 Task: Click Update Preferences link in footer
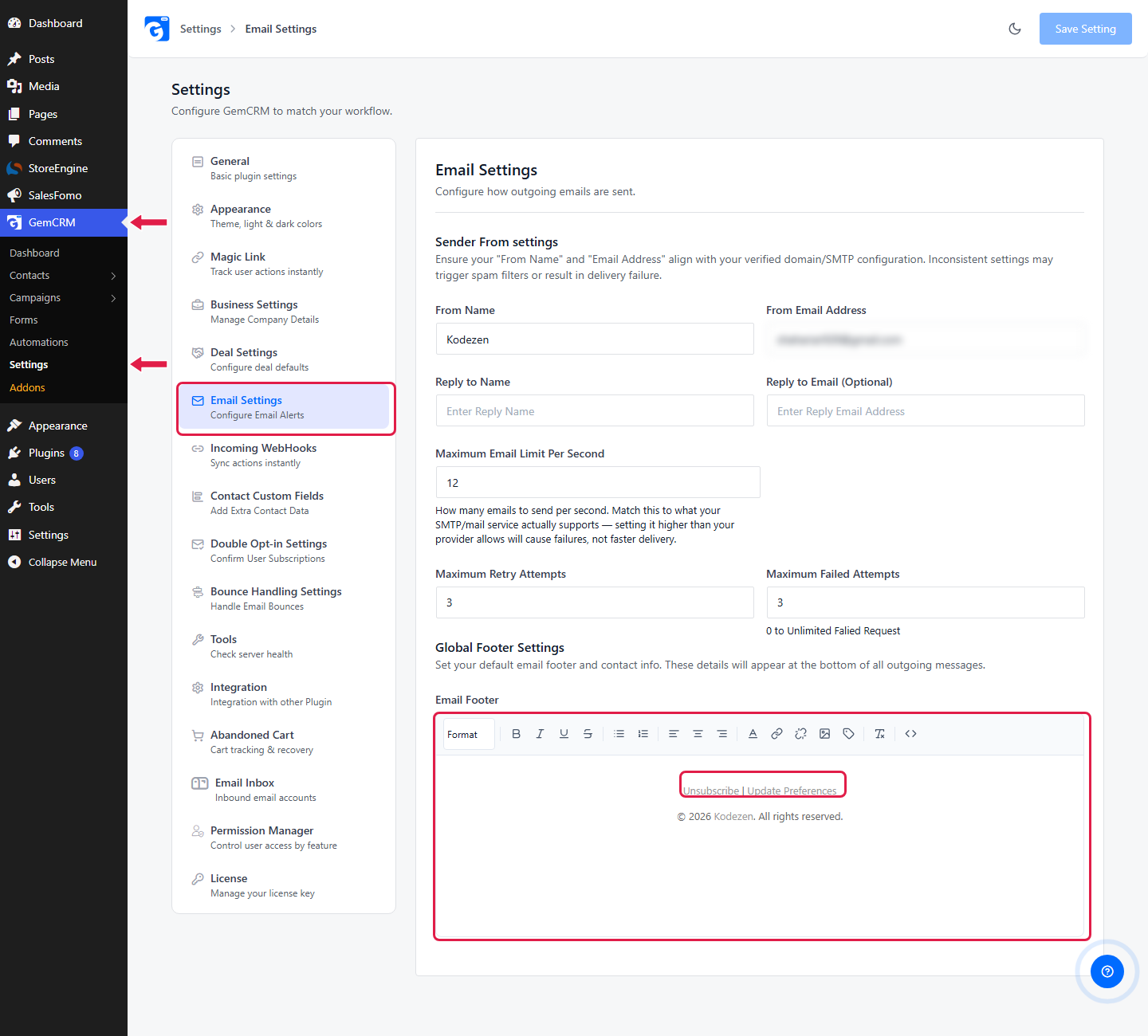(792, 791)
